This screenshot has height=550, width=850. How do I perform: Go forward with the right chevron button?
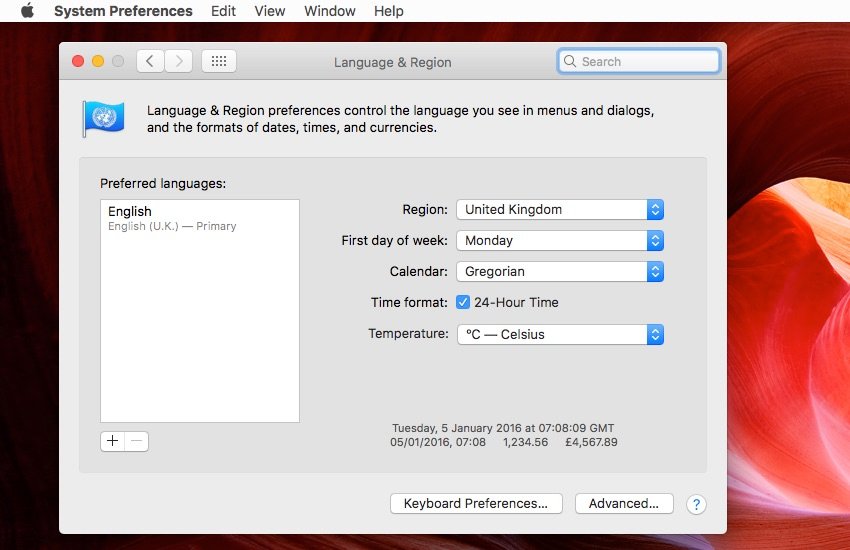click(179, 61)
